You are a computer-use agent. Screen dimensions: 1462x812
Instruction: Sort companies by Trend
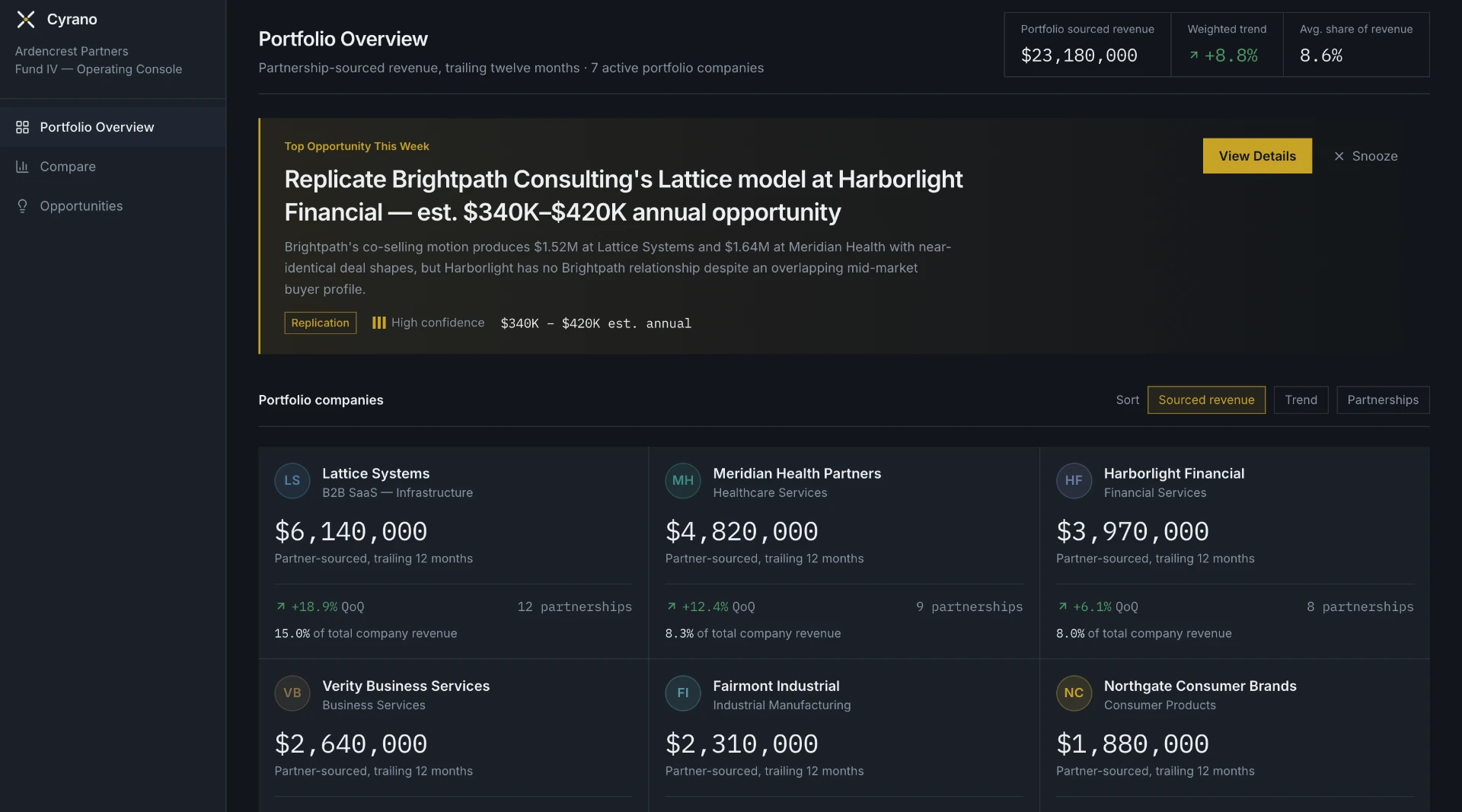(1301, 400)
